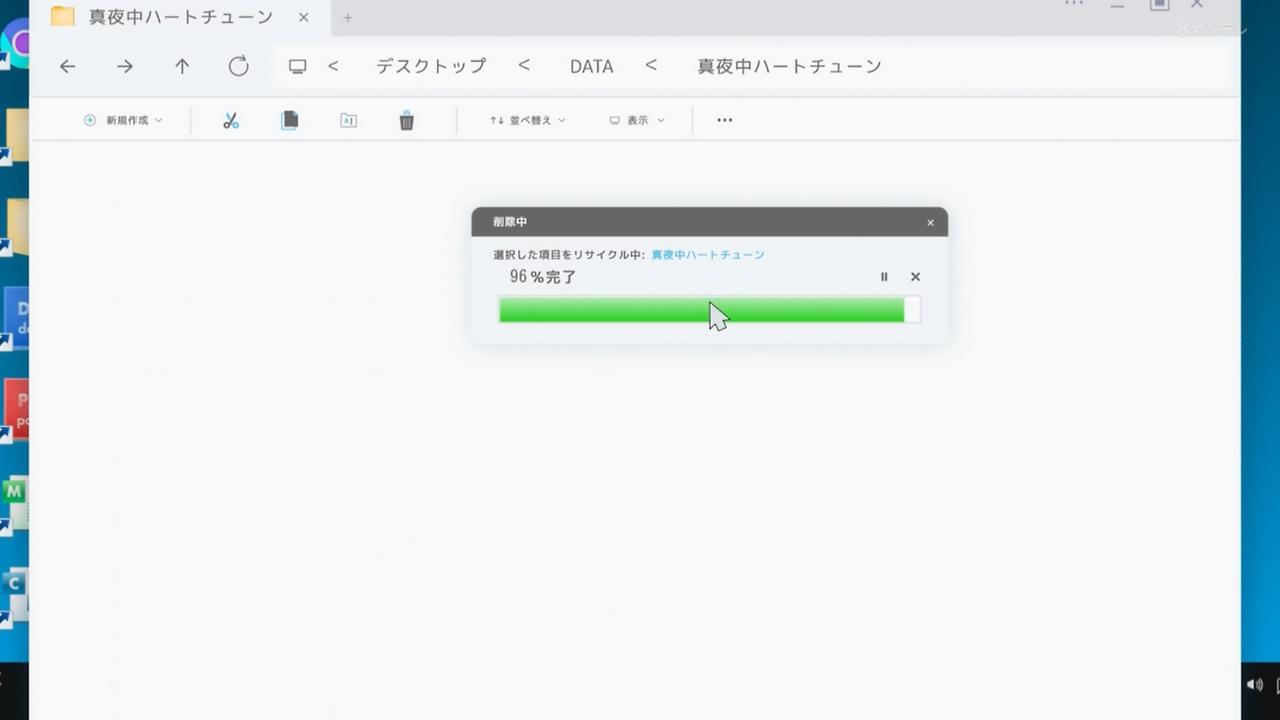
Task: Click the back navigation arrow
Action: (x=67, y=67)
